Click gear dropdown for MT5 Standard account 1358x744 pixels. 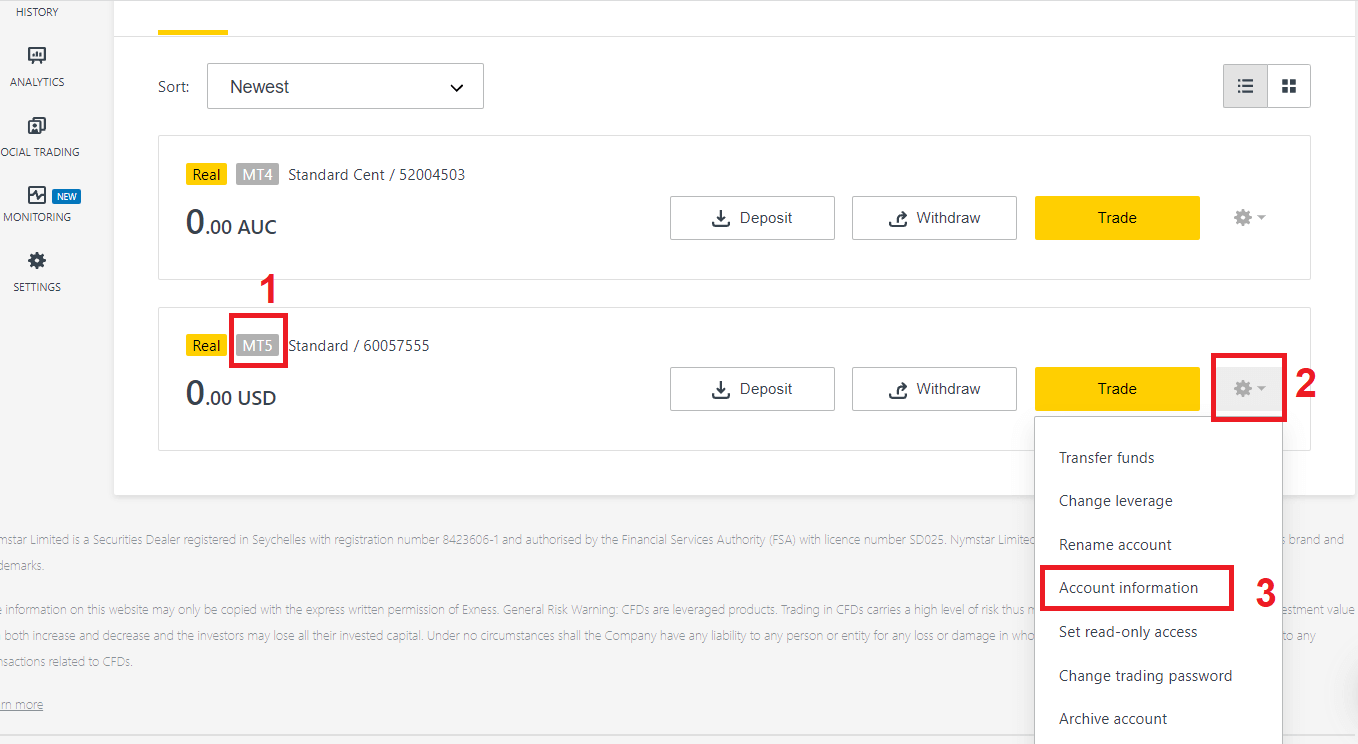(1249, 389)
